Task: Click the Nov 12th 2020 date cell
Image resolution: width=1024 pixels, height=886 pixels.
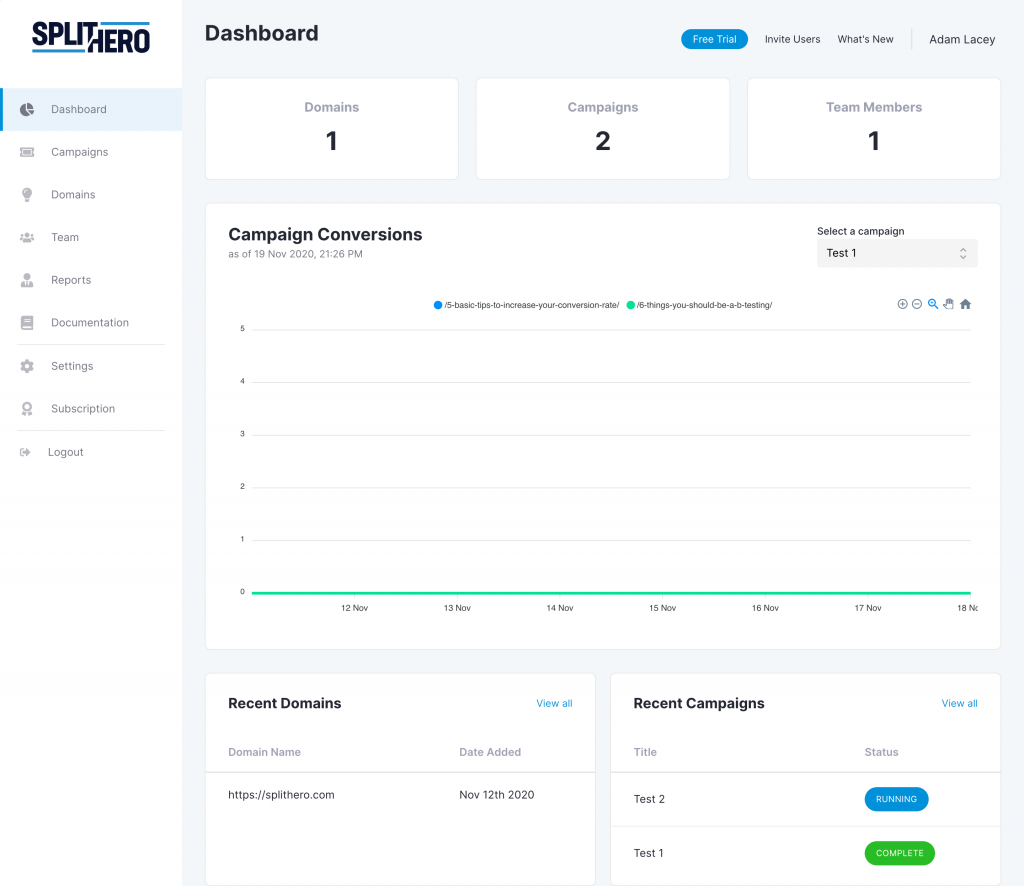Action: (496, 795)
